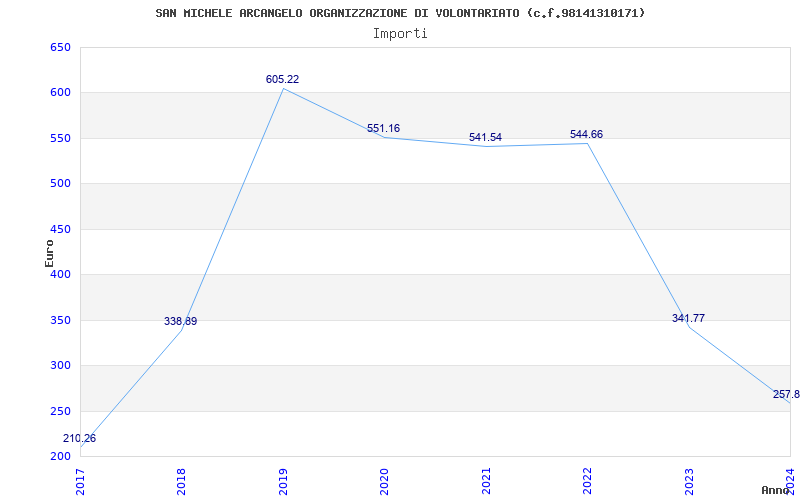Viewport: 800px width, 500px height.
Task: Click the 551.16 data label for 2020
Action: tap(383, 128)
